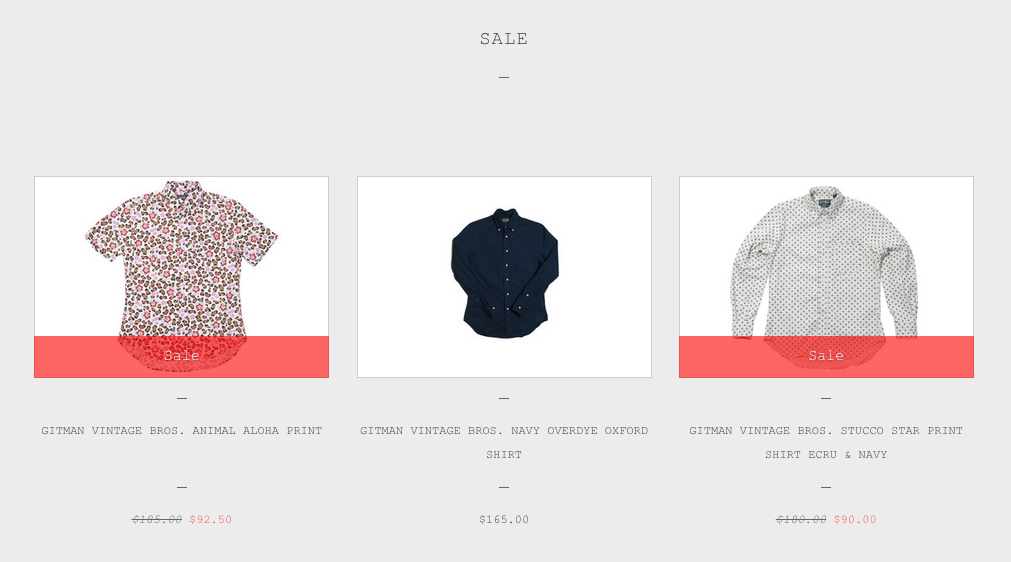Open Stucco Star Print Shirt Ecru & Navy link

point(826,442)
